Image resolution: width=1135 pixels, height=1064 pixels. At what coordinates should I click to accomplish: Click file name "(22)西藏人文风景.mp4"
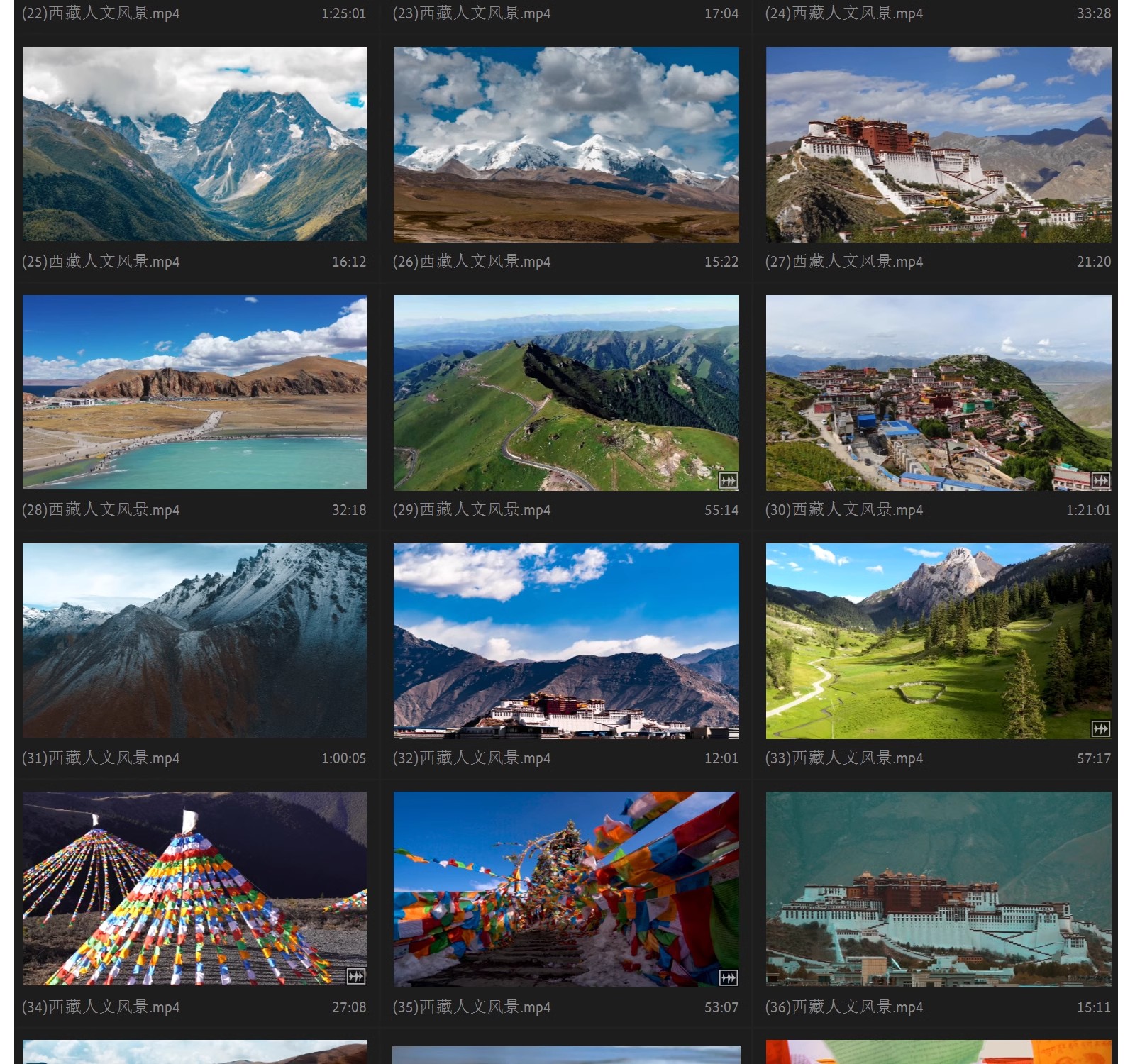point(101,13)
